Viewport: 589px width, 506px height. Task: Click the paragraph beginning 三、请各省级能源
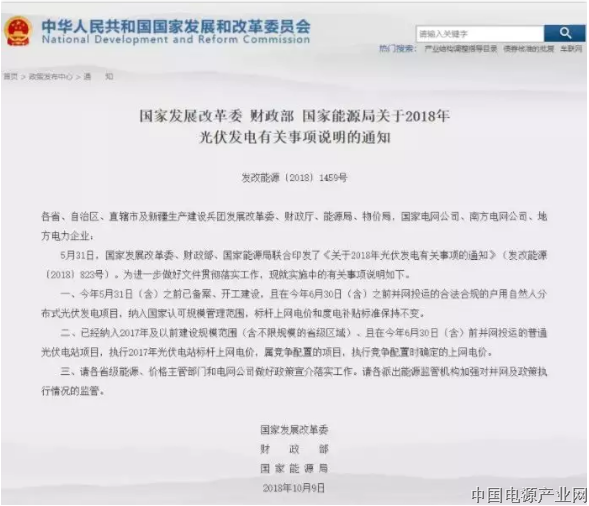294,381
